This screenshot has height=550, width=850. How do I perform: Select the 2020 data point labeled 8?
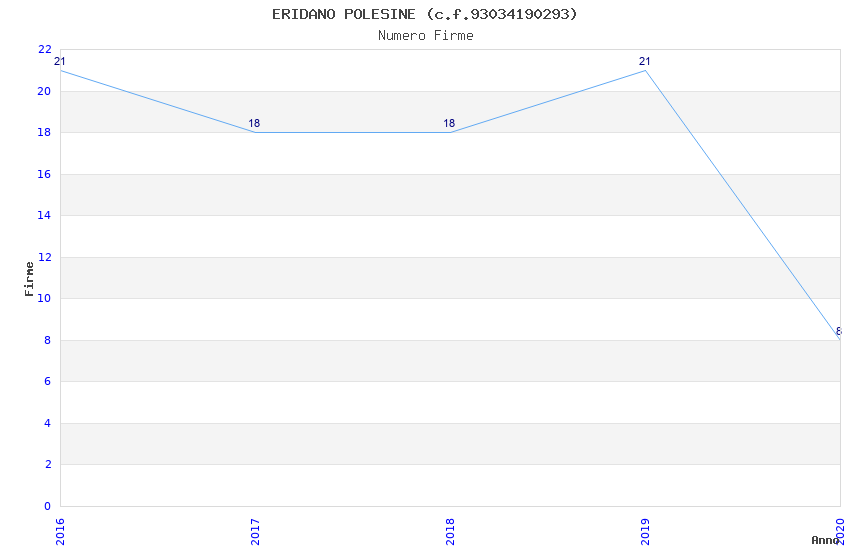pyautogui.click(x=840, y=340)
